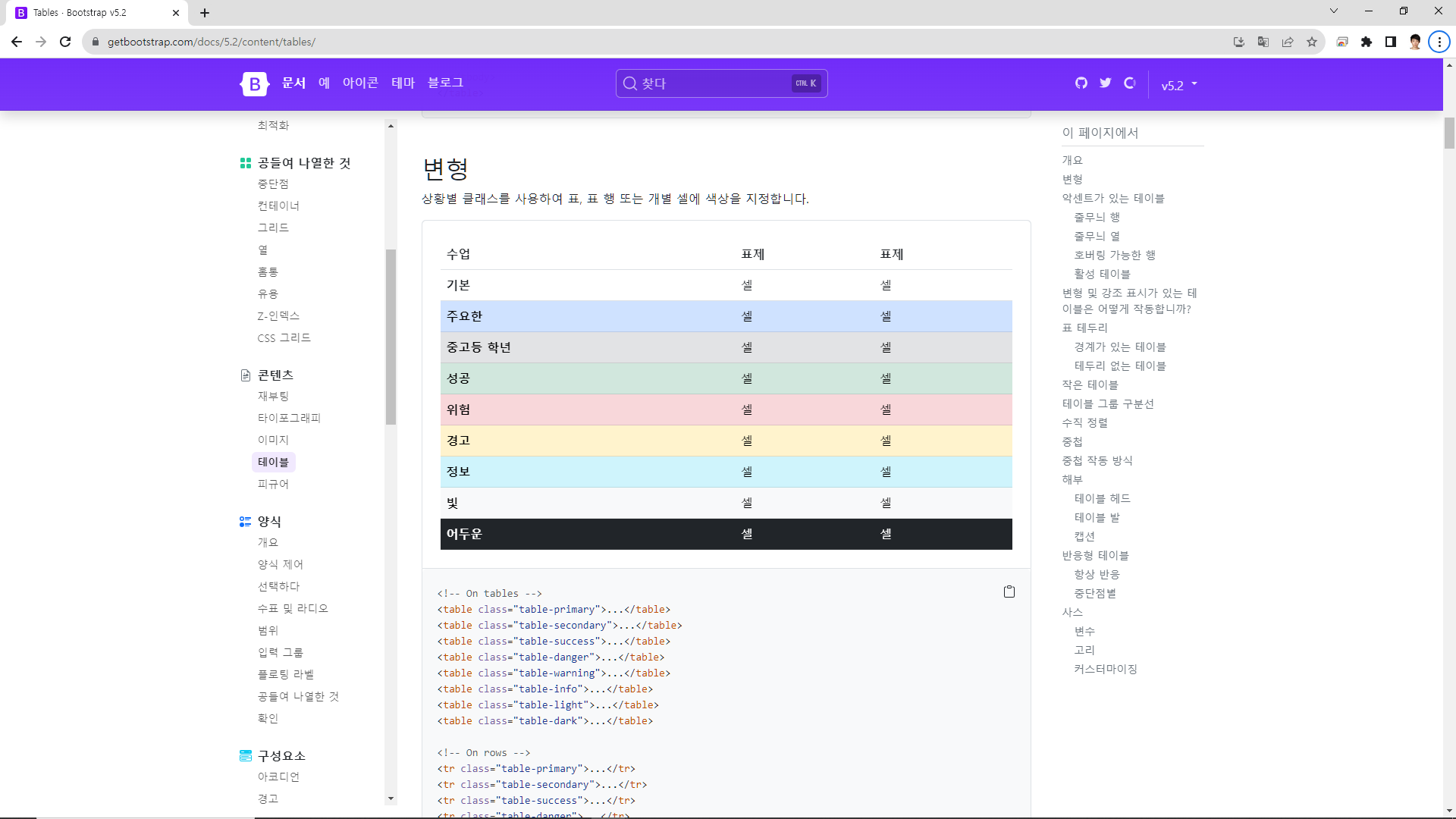Click the Bootstrap logo icon

click(x=255, y=84)
